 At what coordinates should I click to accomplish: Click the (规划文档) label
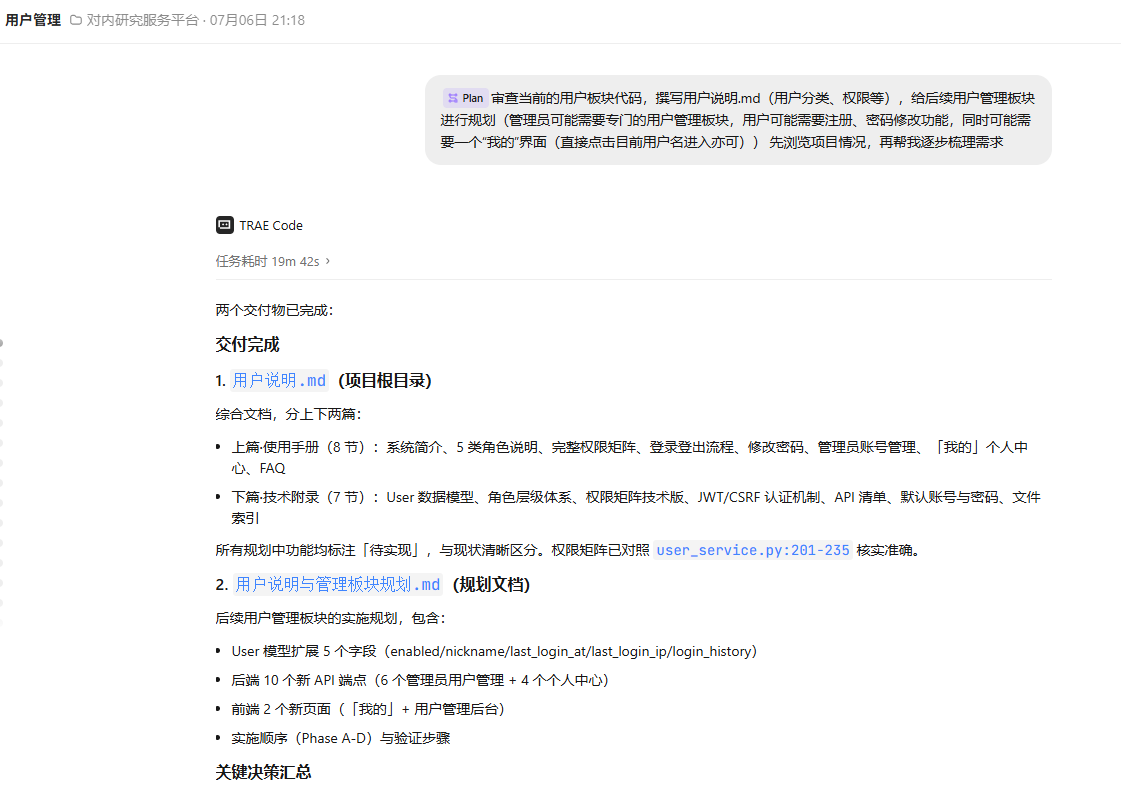(x=491, y=585)
